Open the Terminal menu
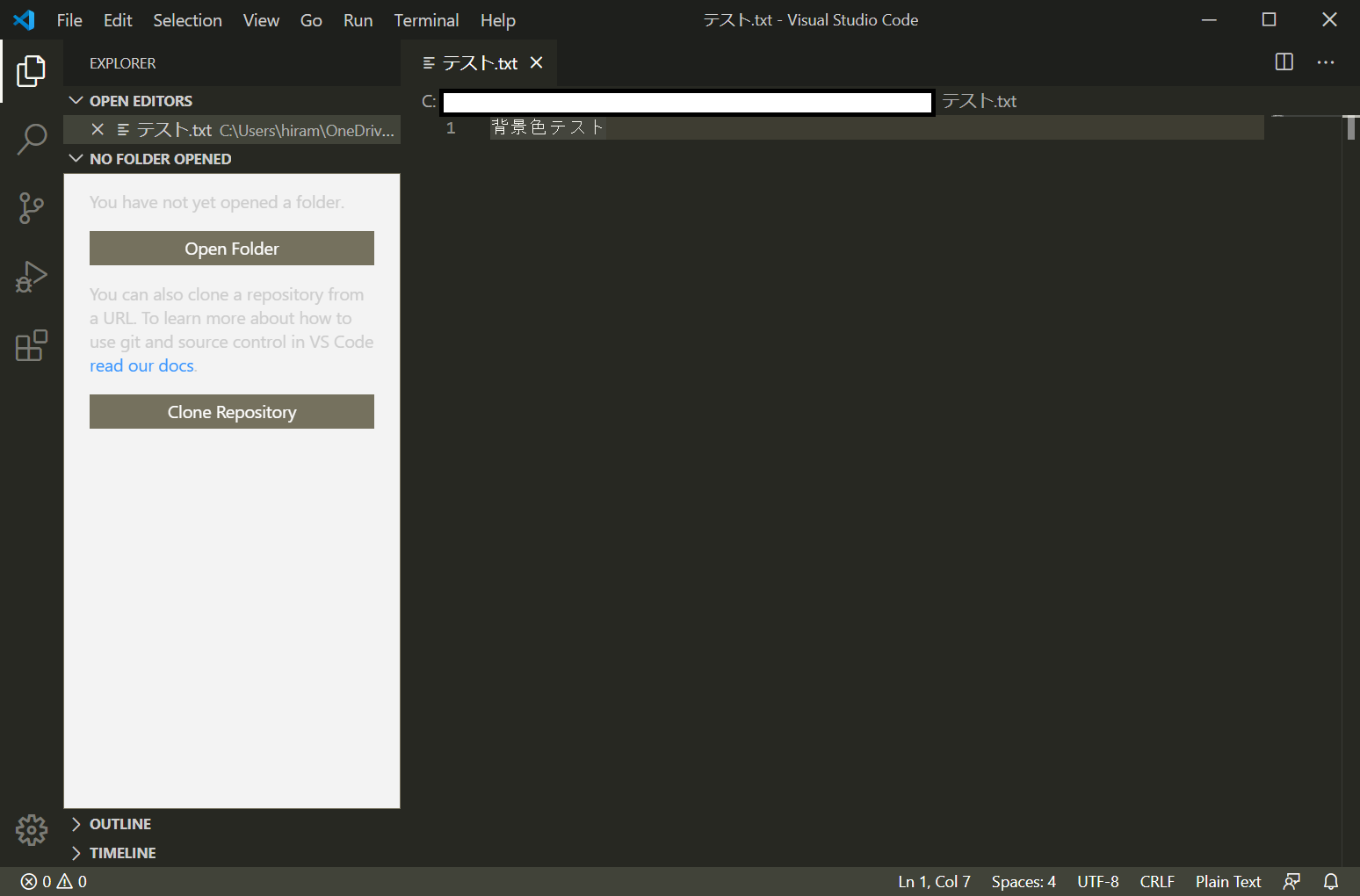Image resolution: width=1360 pixels, height=896 pixels. (426, 20)
